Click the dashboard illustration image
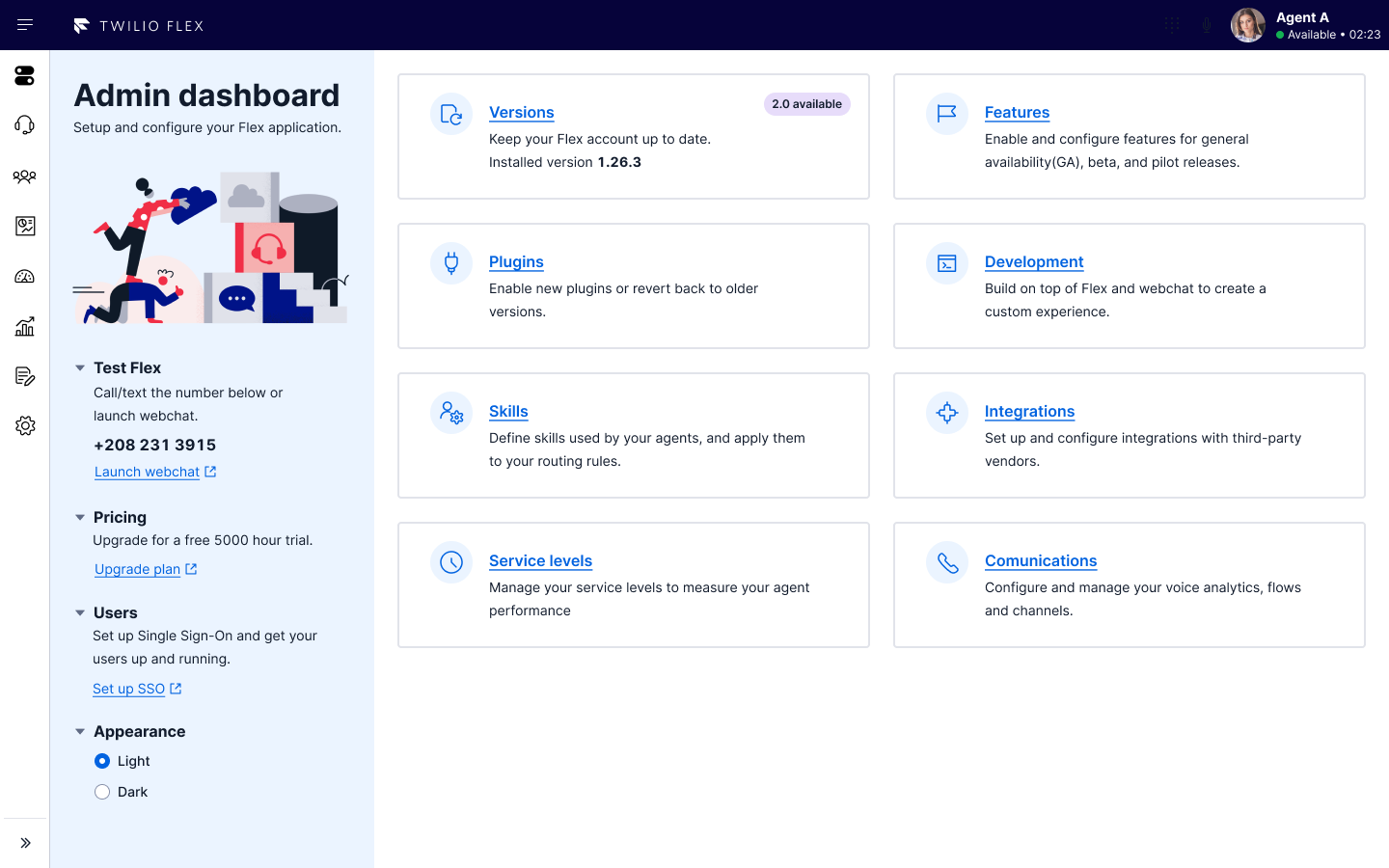 click(210, 248)
